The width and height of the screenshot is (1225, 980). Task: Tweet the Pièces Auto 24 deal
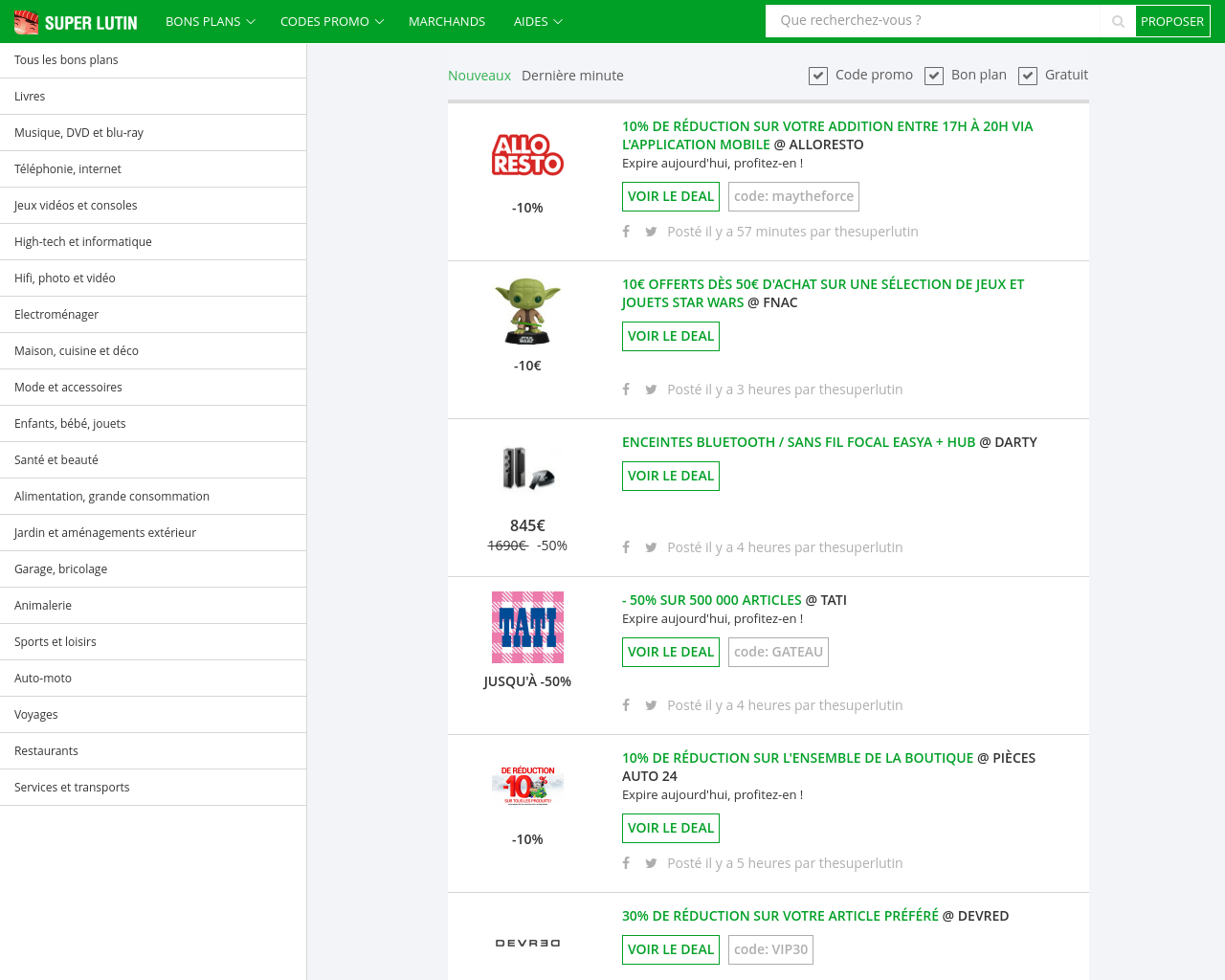pos(651,863)
